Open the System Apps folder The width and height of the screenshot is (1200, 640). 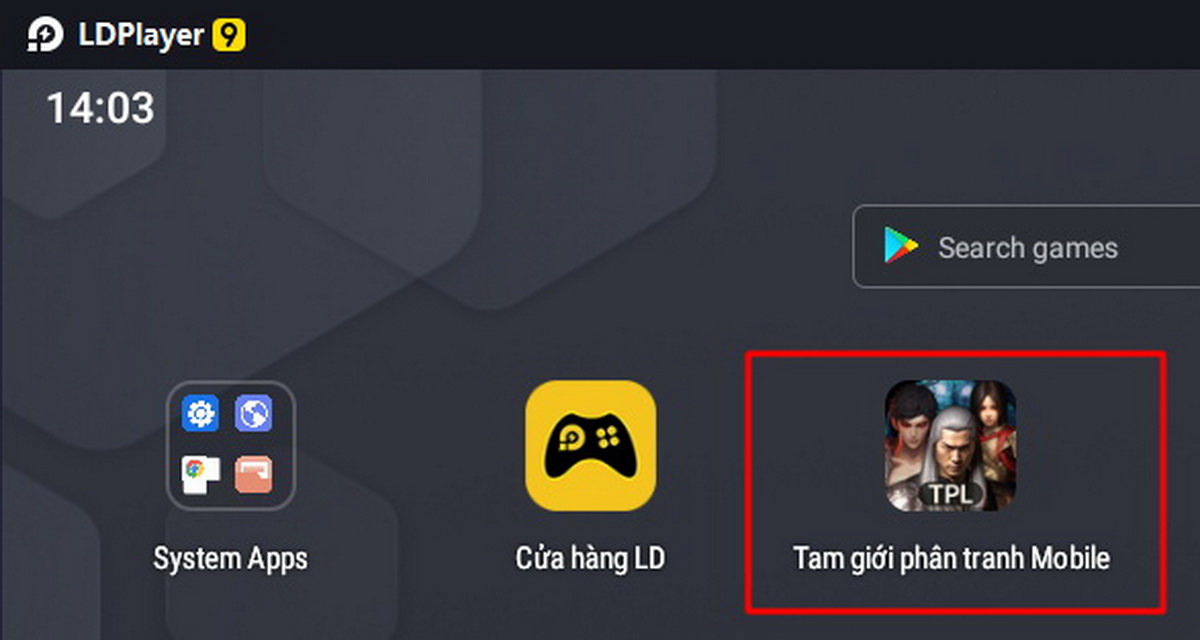231,445
